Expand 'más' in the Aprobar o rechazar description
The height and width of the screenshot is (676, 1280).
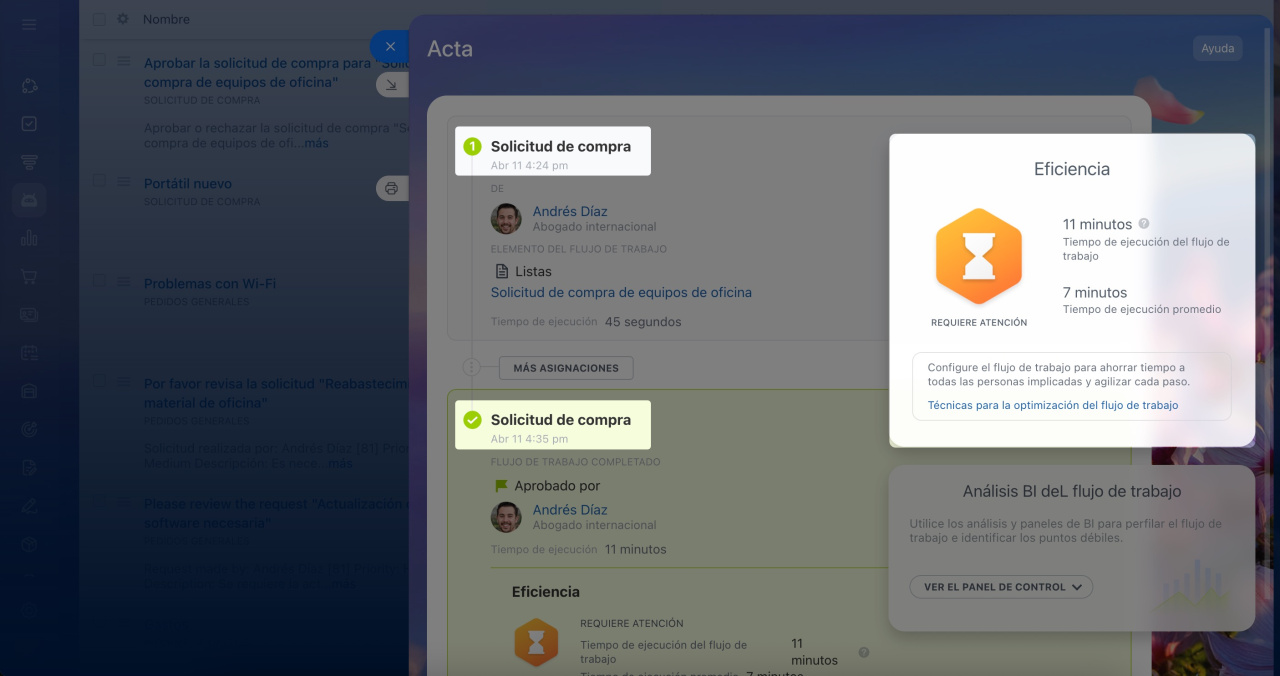316,143
